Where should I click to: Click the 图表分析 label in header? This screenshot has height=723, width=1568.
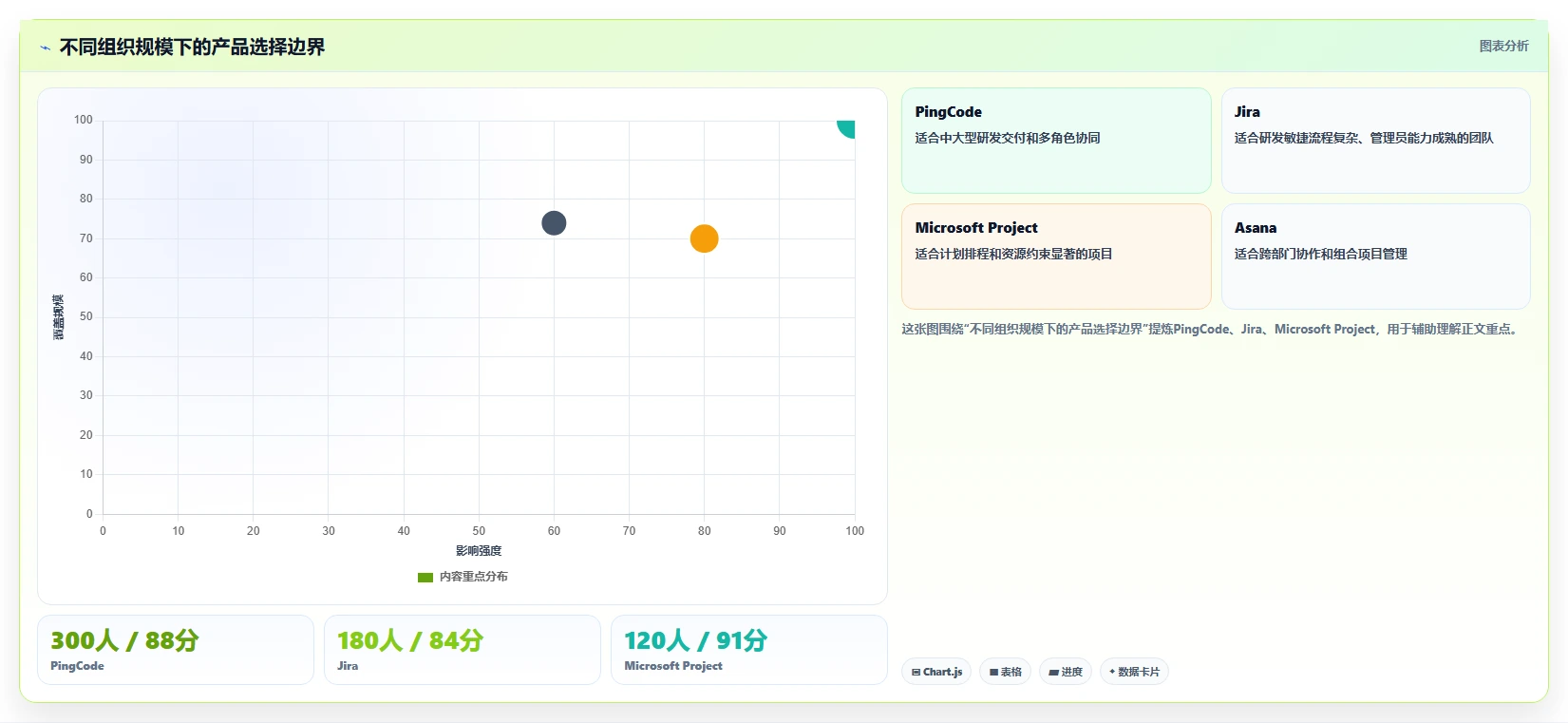[1503, 46]
